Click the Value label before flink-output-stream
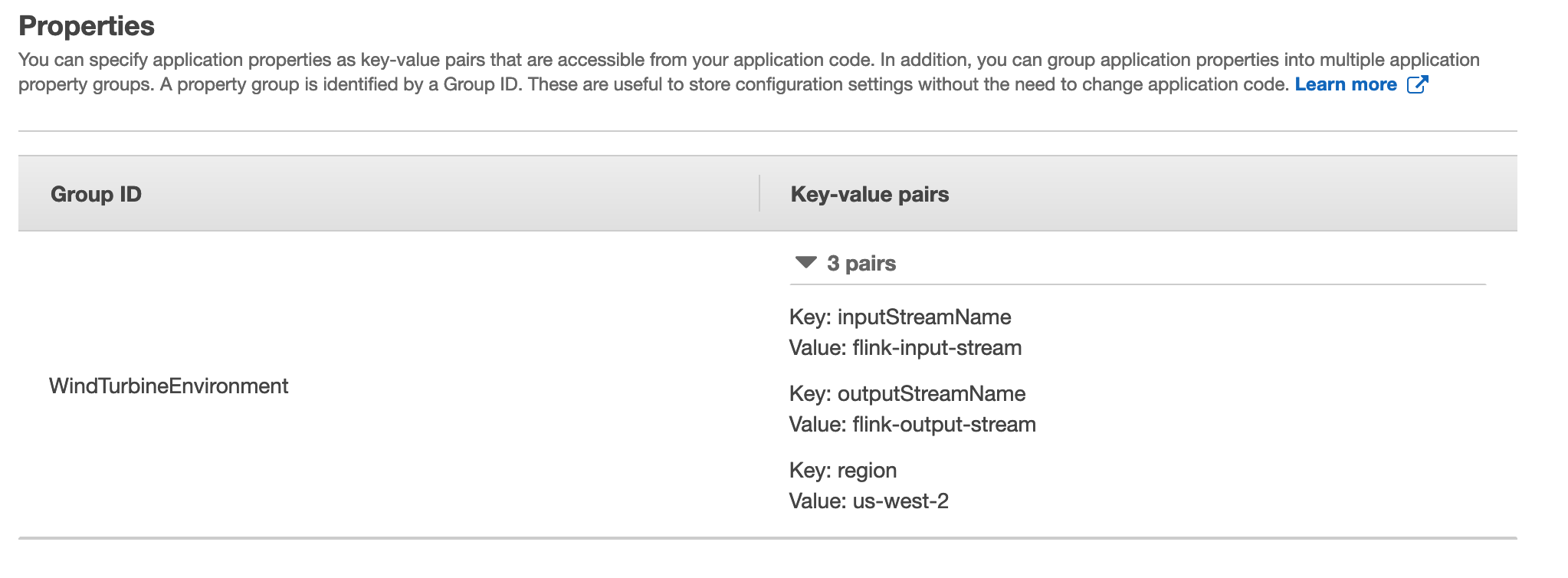Viewport: 1568px width, 578px height. coord(818,424)
